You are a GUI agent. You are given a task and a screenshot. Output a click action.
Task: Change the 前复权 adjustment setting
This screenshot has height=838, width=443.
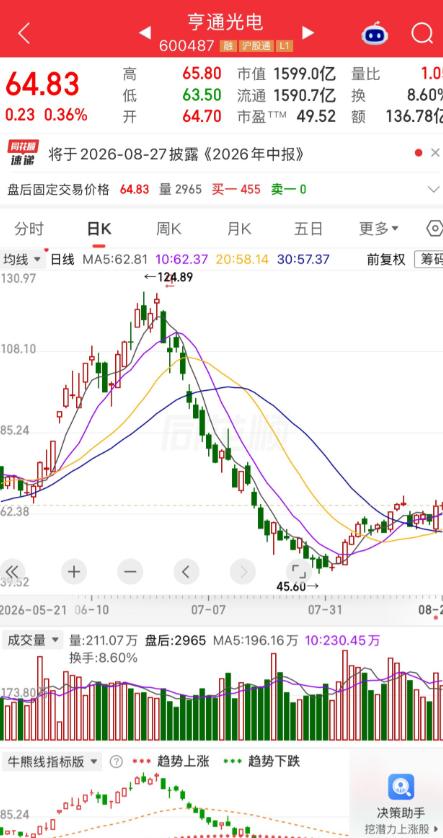(386, 260)
